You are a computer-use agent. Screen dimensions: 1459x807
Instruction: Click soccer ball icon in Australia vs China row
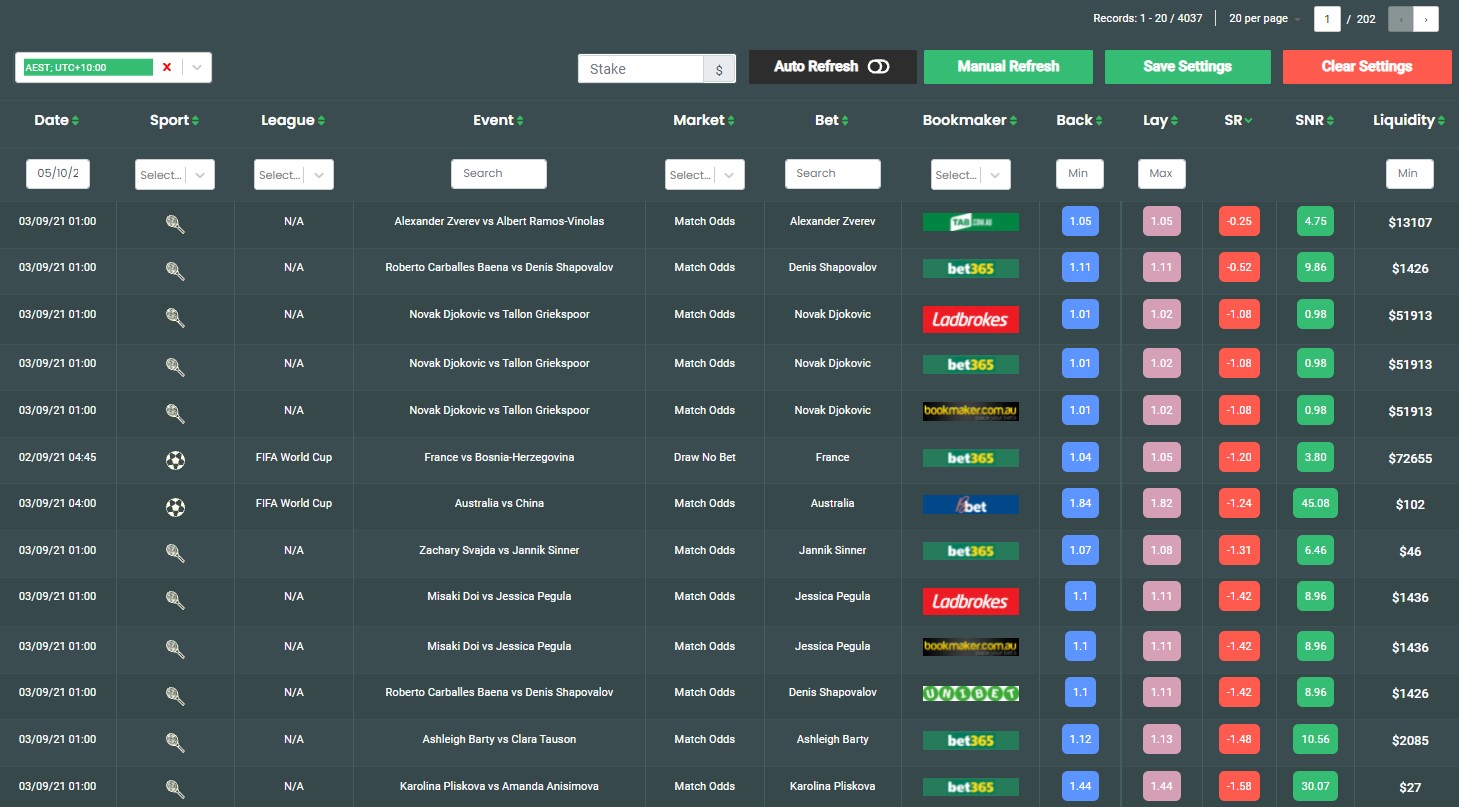[x=175, y=507]
